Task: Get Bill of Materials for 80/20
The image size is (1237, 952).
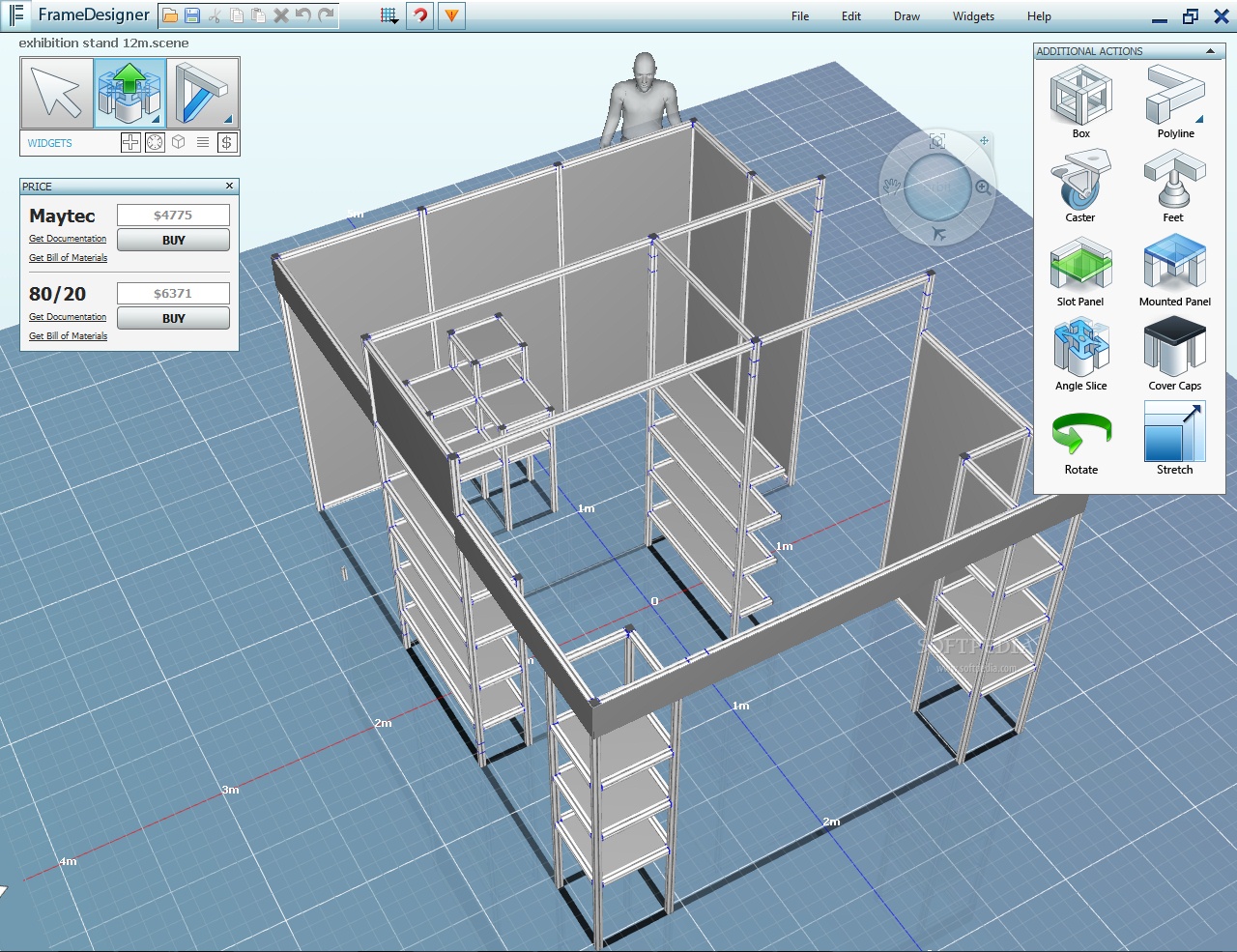Action: 68,336
